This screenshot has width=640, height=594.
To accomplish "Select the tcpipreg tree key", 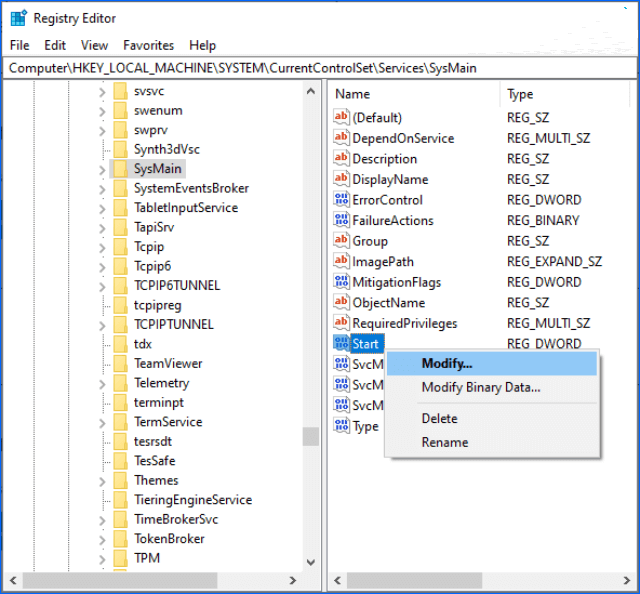I will (x=158, y=305).
